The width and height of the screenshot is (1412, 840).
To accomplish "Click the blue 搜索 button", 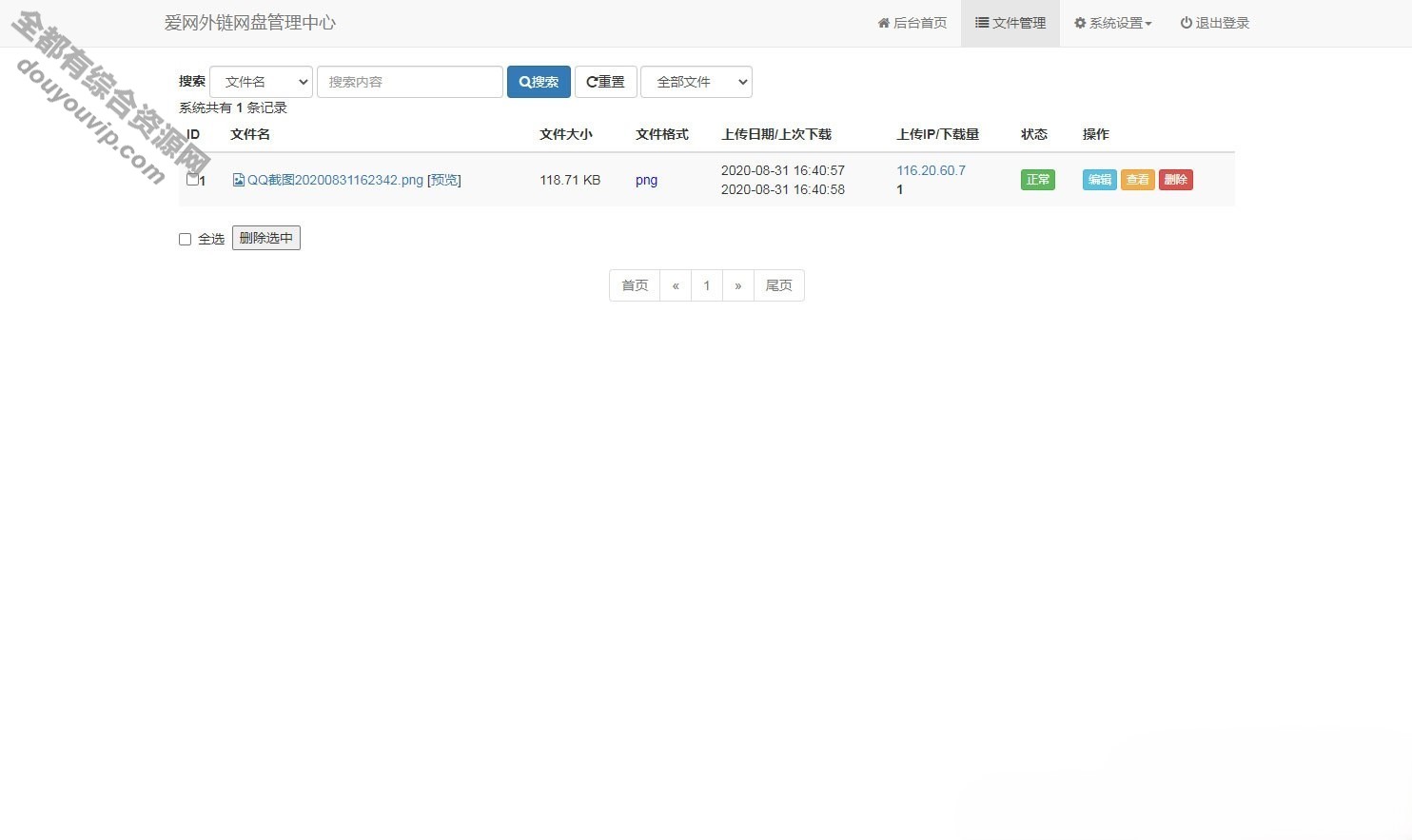I will [539, 82].
